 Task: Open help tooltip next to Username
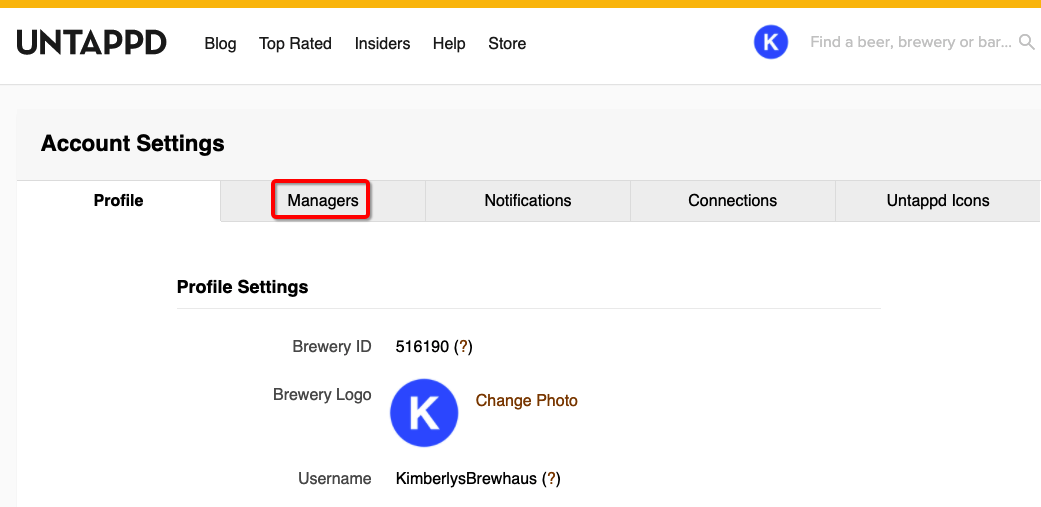[x=551, y=479]
